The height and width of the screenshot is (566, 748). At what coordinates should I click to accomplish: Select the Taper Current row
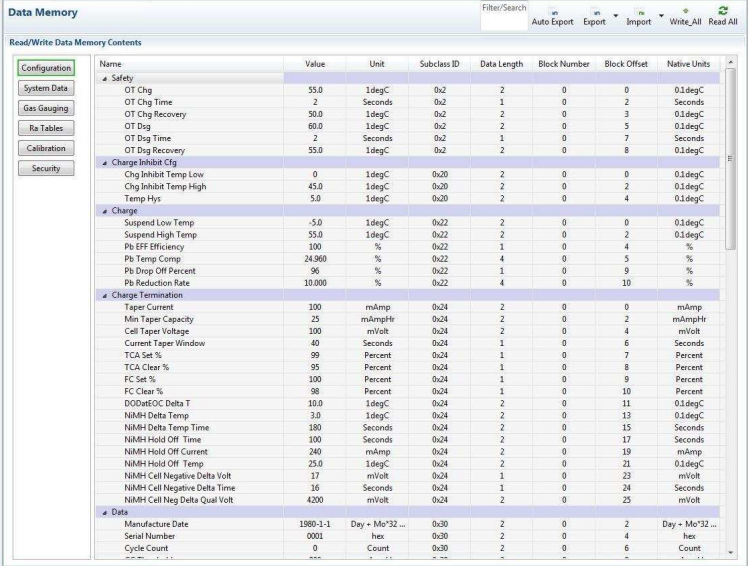coord(407,307)
